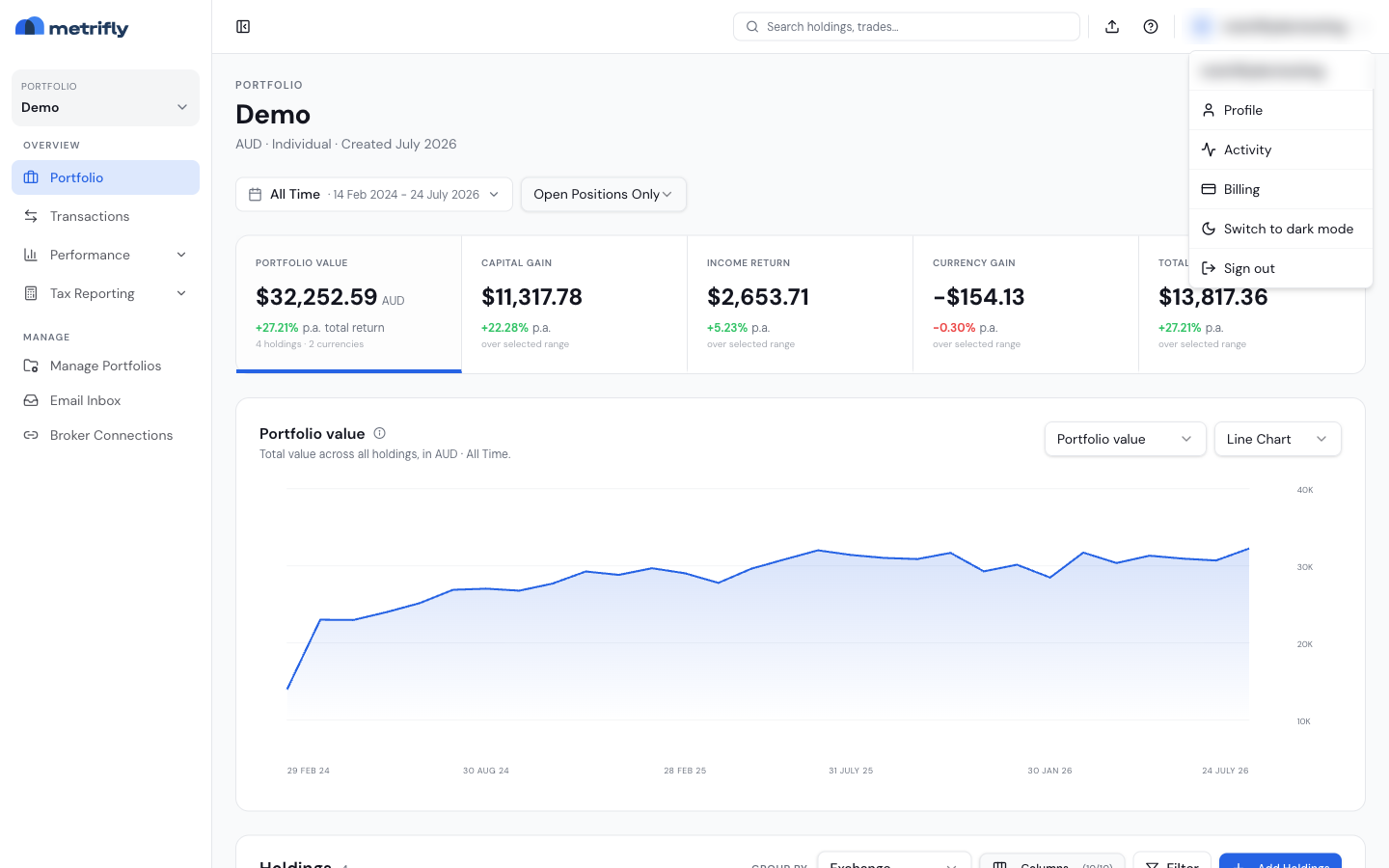Screen dimensions: 1389x868
Task: Open the Portfolio value metric dropdown
Action: pos(1126,439)
